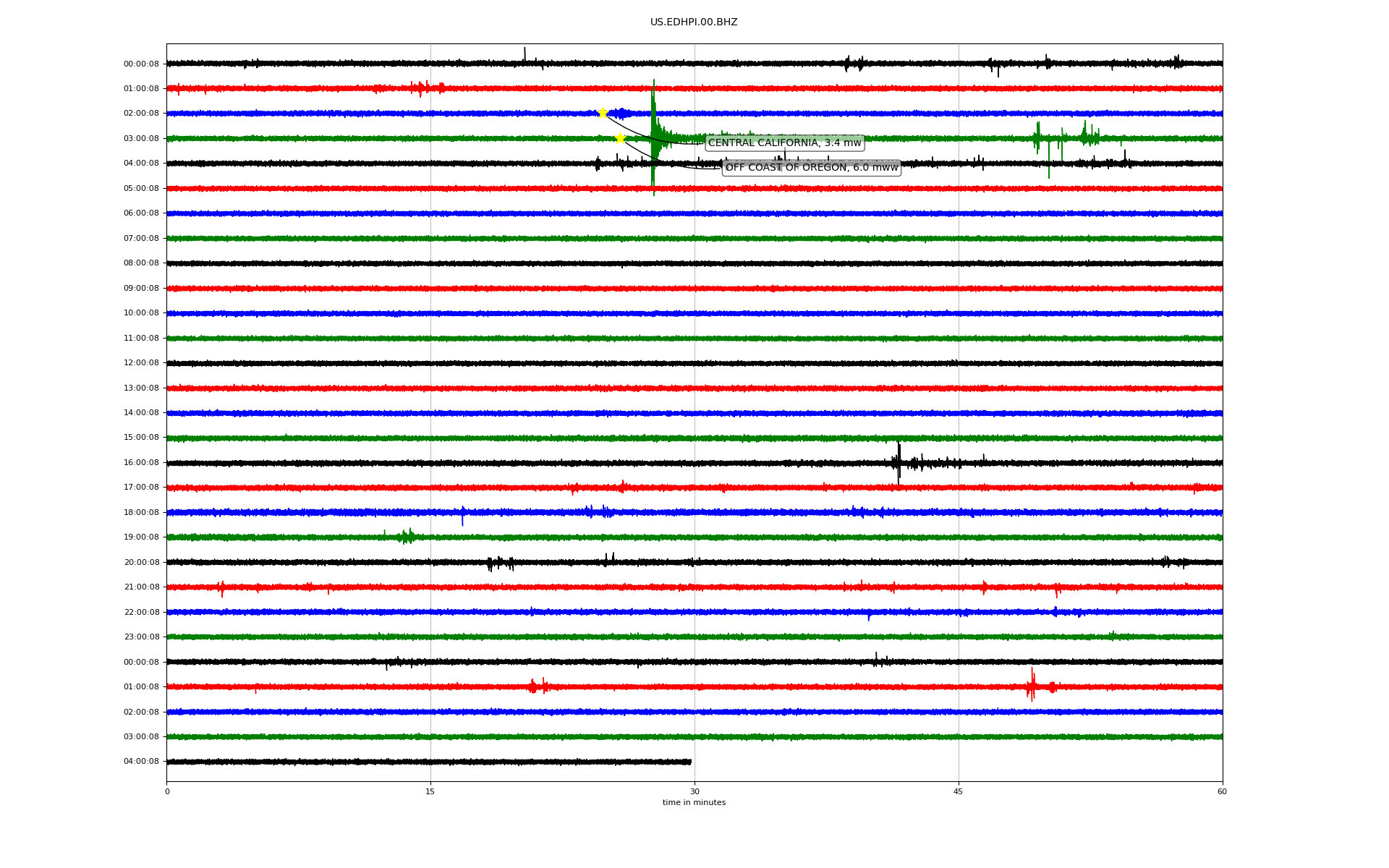Viewport: 1389px width, 868px height.
Task: Click the first 00:00:08 time label
Action: 141,64
